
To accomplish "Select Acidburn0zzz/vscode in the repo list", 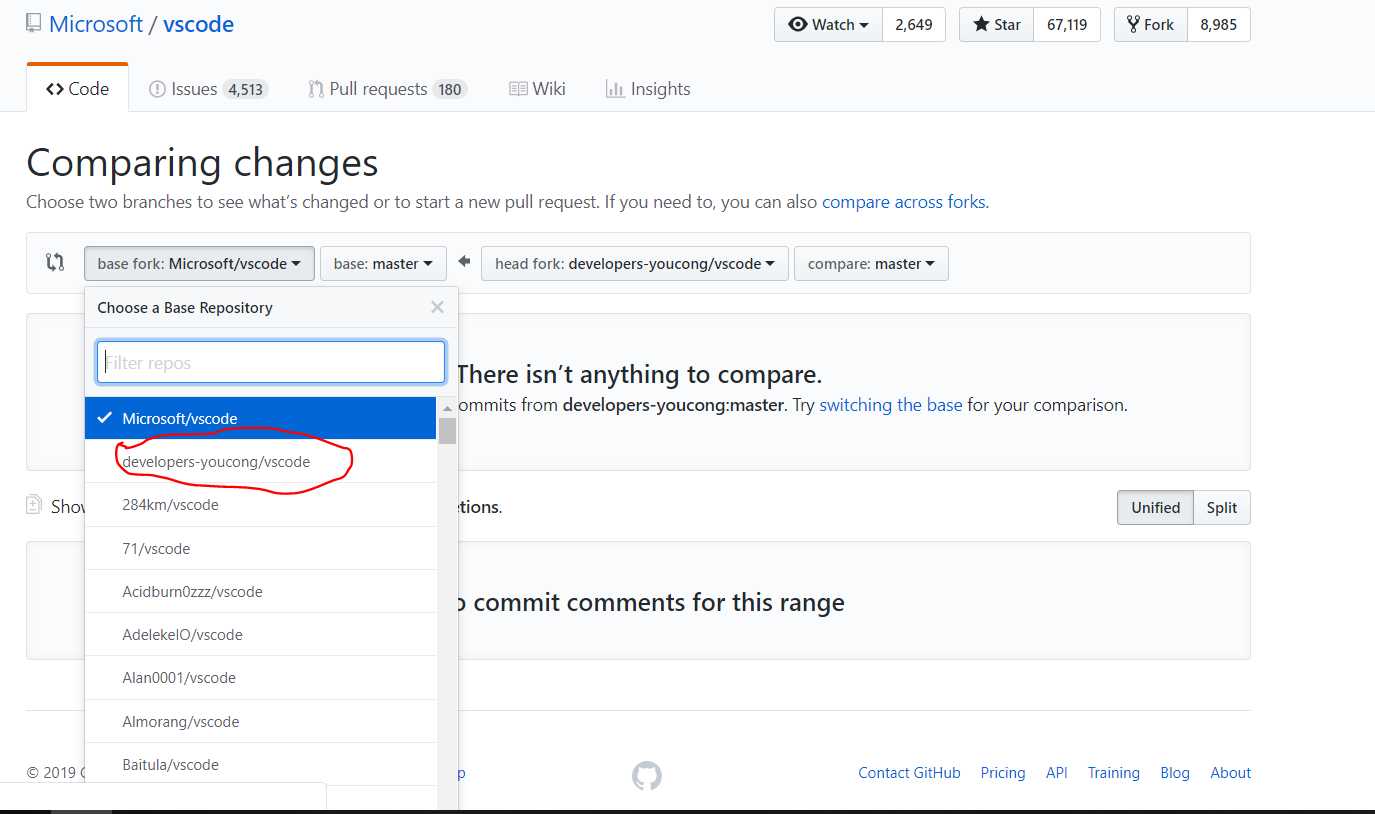I will 261,591.
